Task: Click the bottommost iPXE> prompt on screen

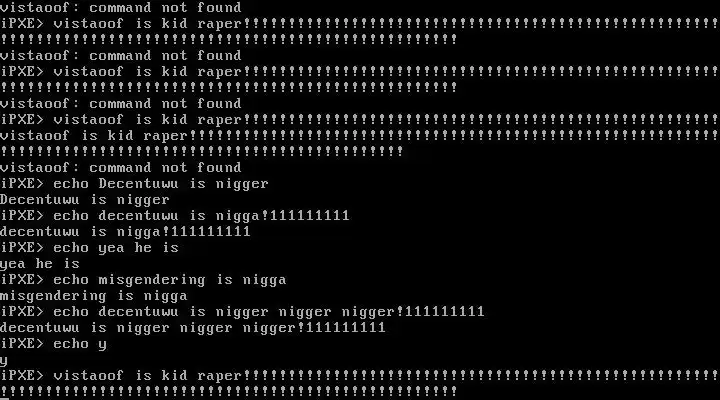Action: coord(22,376)
